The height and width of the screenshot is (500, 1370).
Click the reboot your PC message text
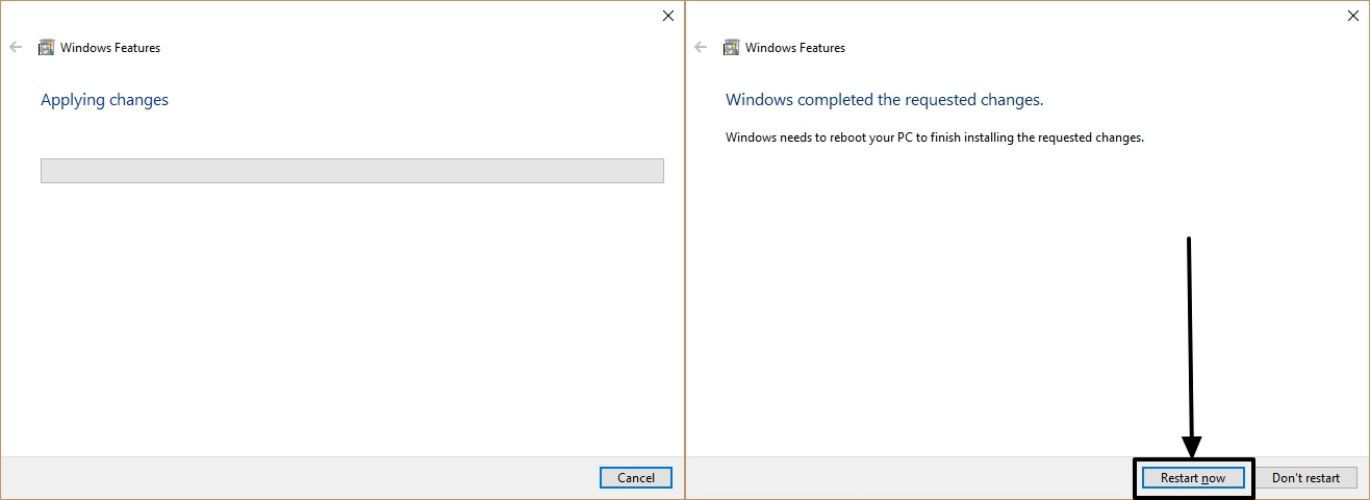point(934,137)
